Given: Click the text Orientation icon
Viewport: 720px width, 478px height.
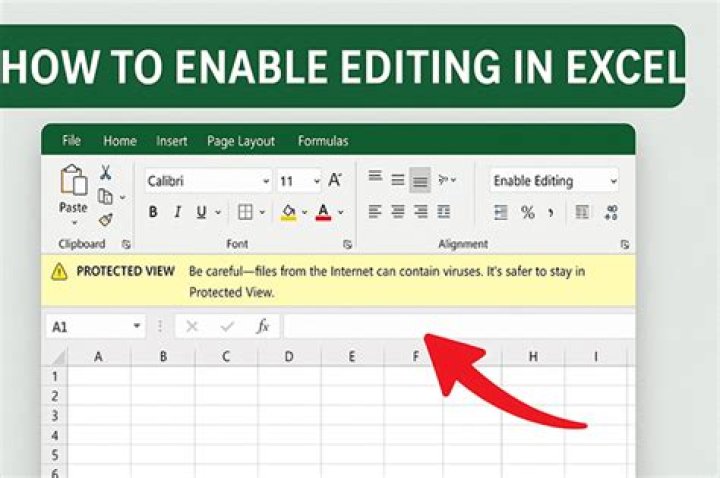Looking at the screenshot, I should point(446,180).
